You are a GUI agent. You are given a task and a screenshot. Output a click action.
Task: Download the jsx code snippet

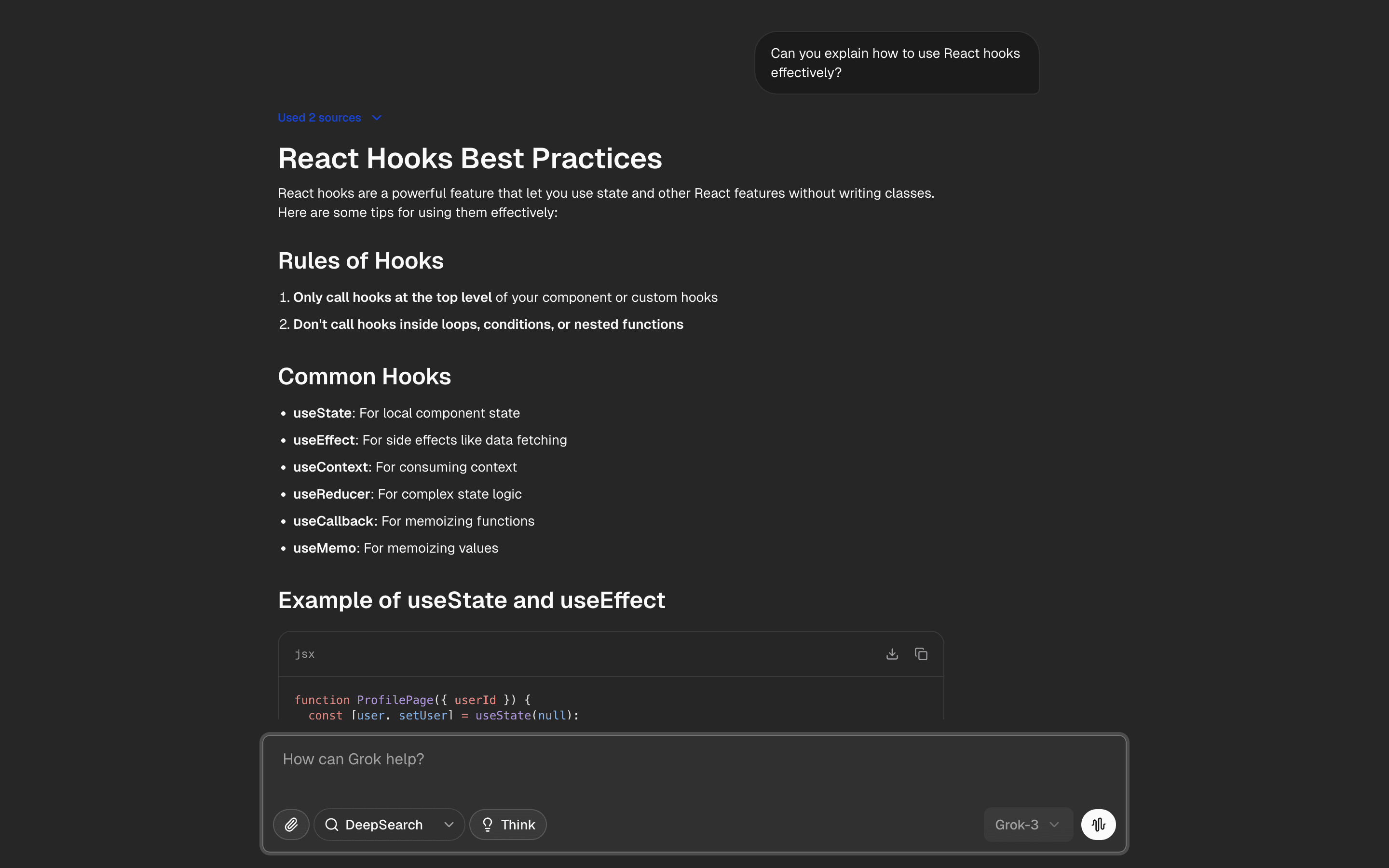click(892, 654)
